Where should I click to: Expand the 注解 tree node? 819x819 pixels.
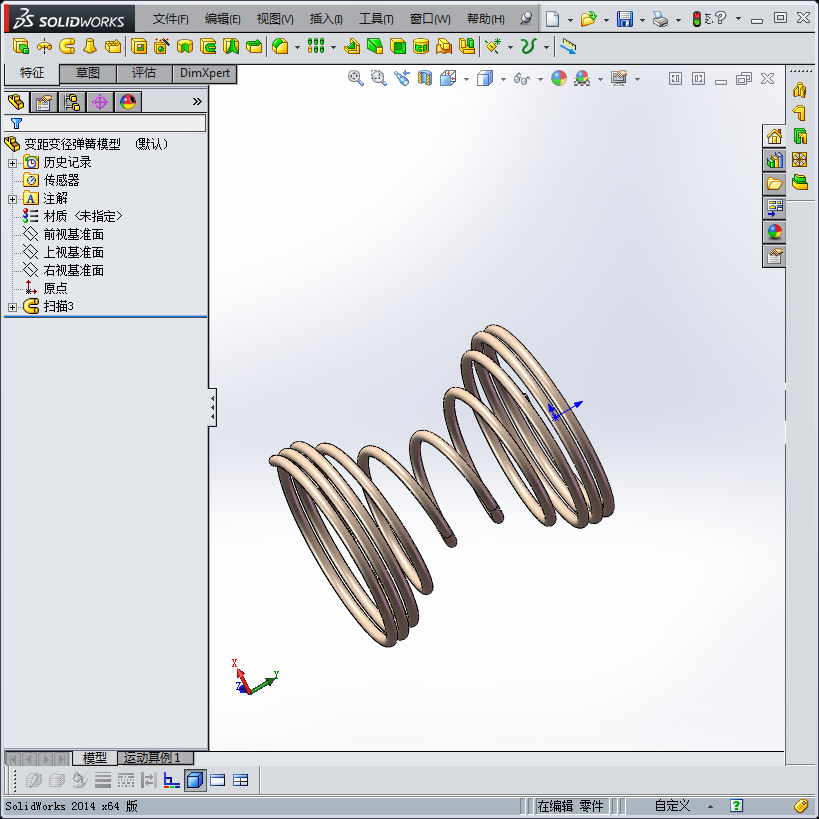click(13, 200)
